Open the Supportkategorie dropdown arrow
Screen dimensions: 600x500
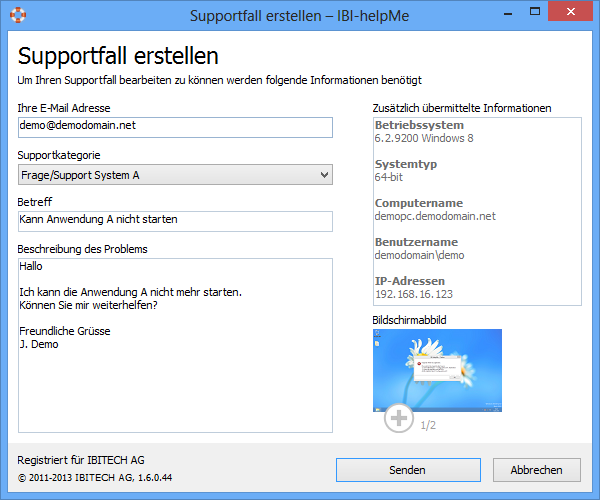pos(322,175)
